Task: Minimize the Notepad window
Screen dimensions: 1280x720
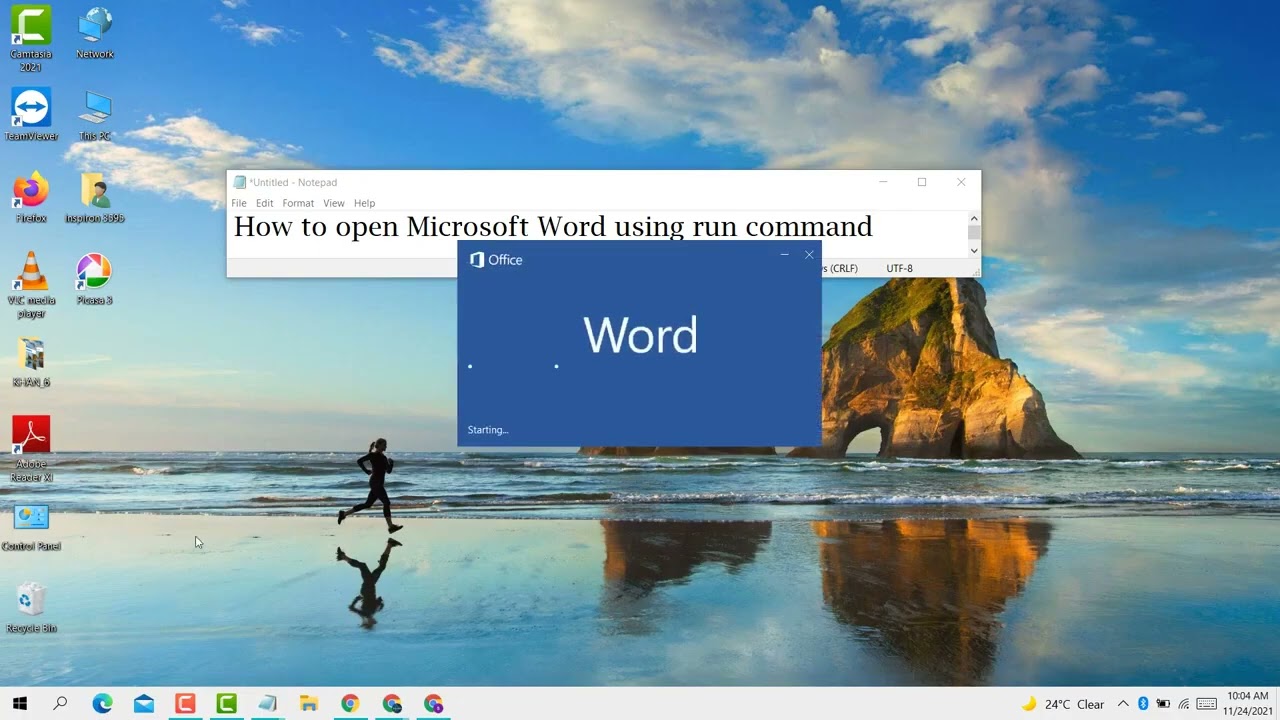Action: pos(883,182)
